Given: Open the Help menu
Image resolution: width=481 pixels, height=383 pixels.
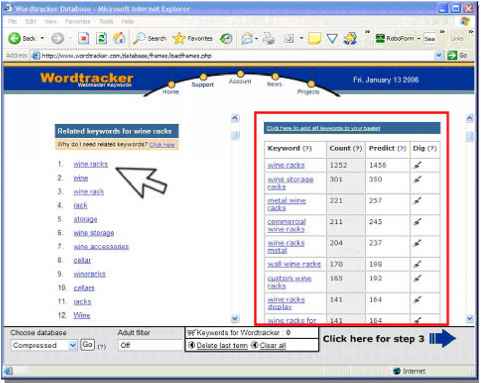Looking at the screenshot, I should [127, 21].
